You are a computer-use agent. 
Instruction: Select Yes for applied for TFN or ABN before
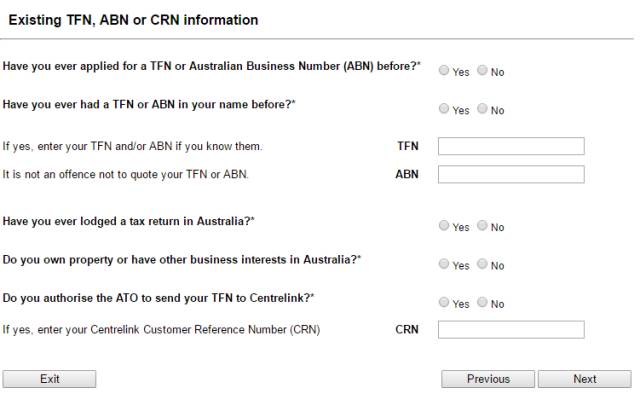click(444, 70)
